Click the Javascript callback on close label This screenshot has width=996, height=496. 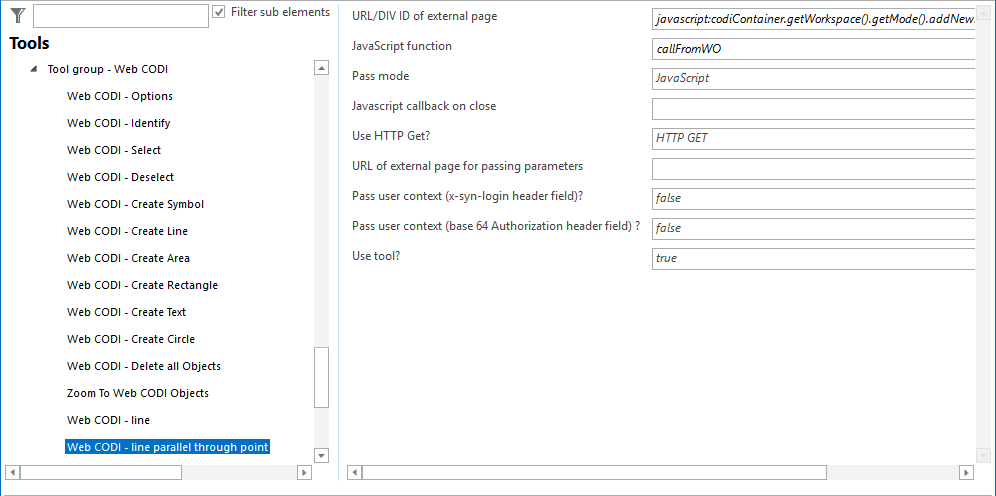[424, 106]
